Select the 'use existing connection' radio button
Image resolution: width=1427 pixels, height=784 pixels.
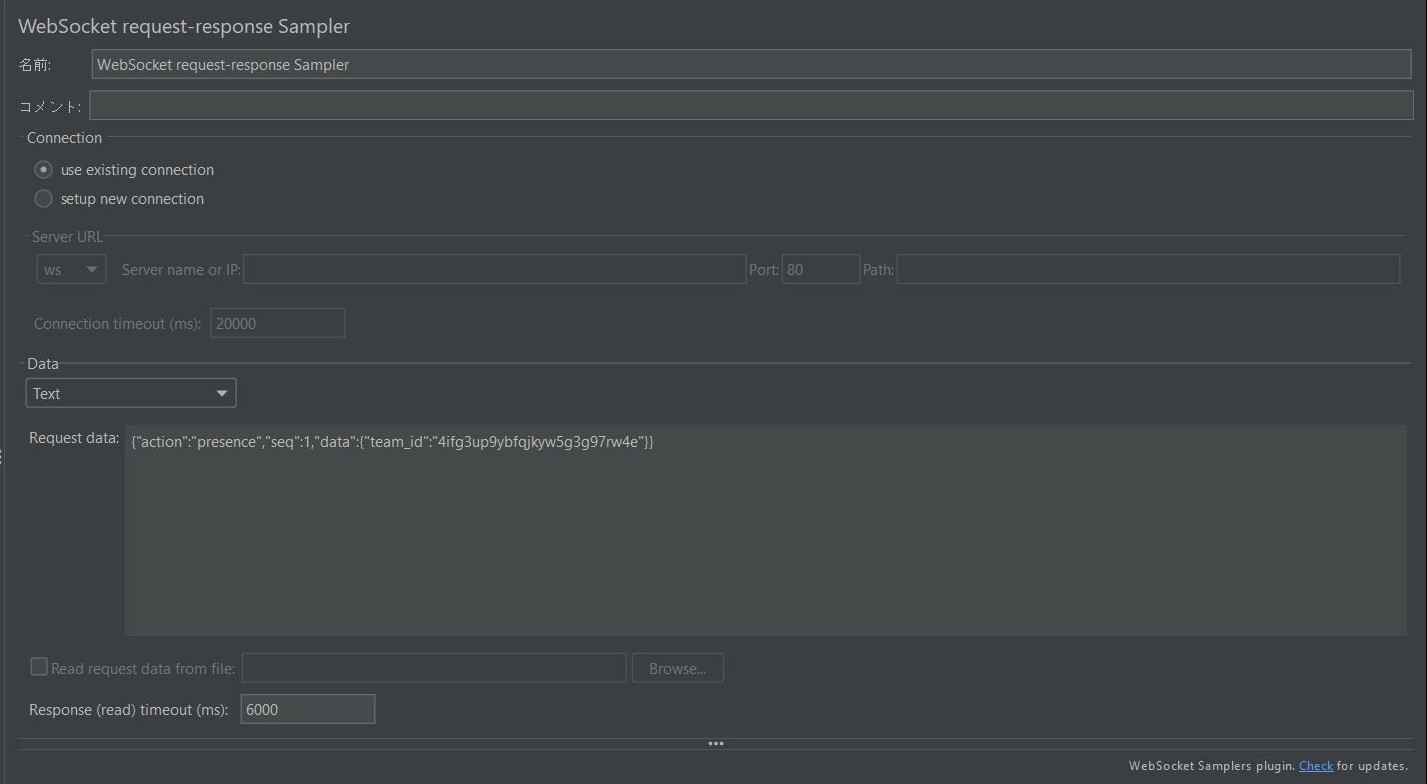click(43, 169)
